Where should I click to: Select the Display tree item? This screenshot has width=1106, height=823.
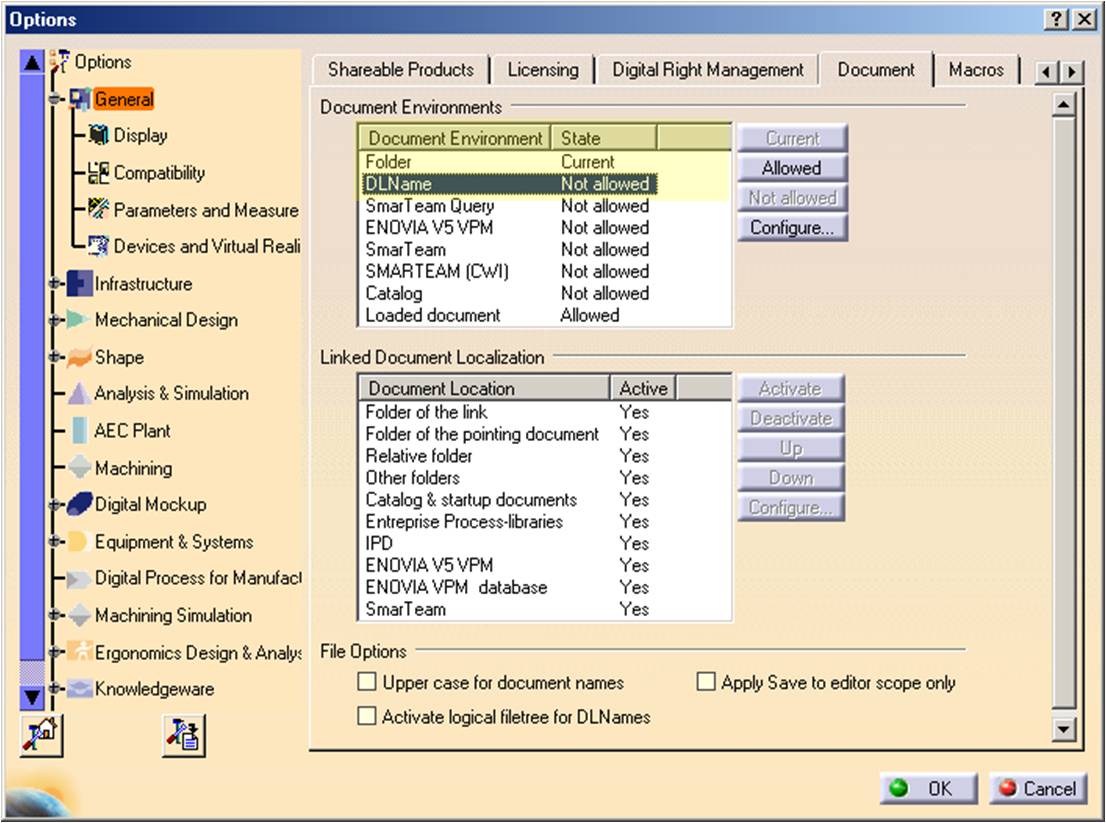[x=140, y=135]
